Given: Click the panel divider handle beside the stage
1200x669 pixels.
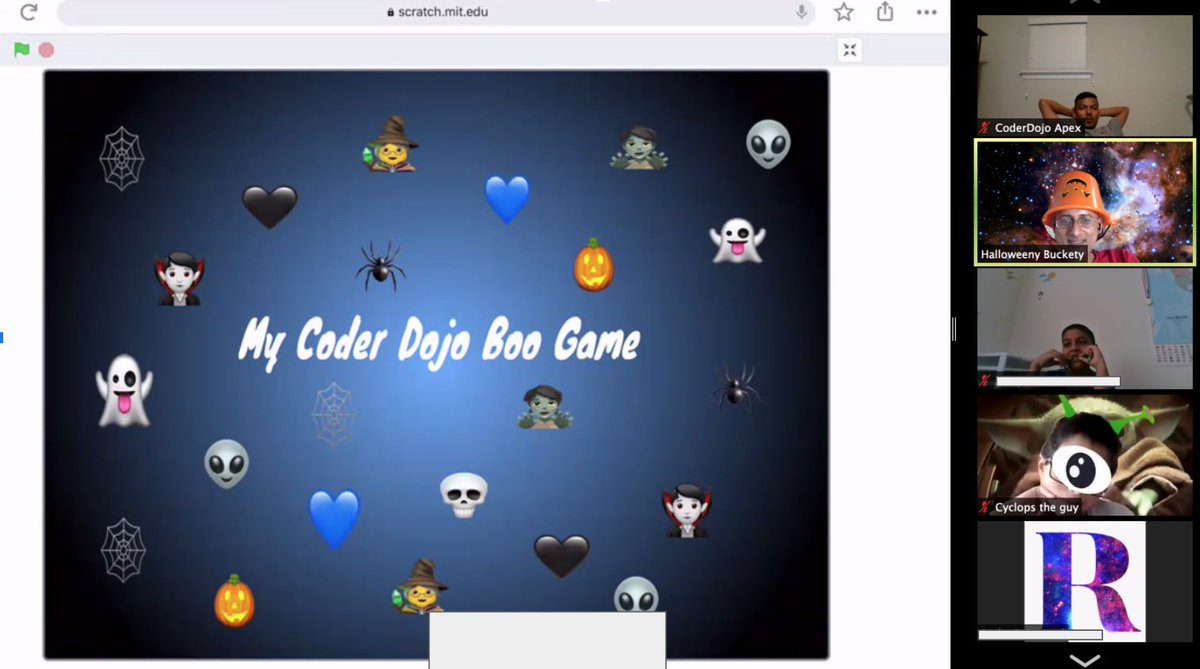Looking at the screenshot, I should [x=955, y=327].
